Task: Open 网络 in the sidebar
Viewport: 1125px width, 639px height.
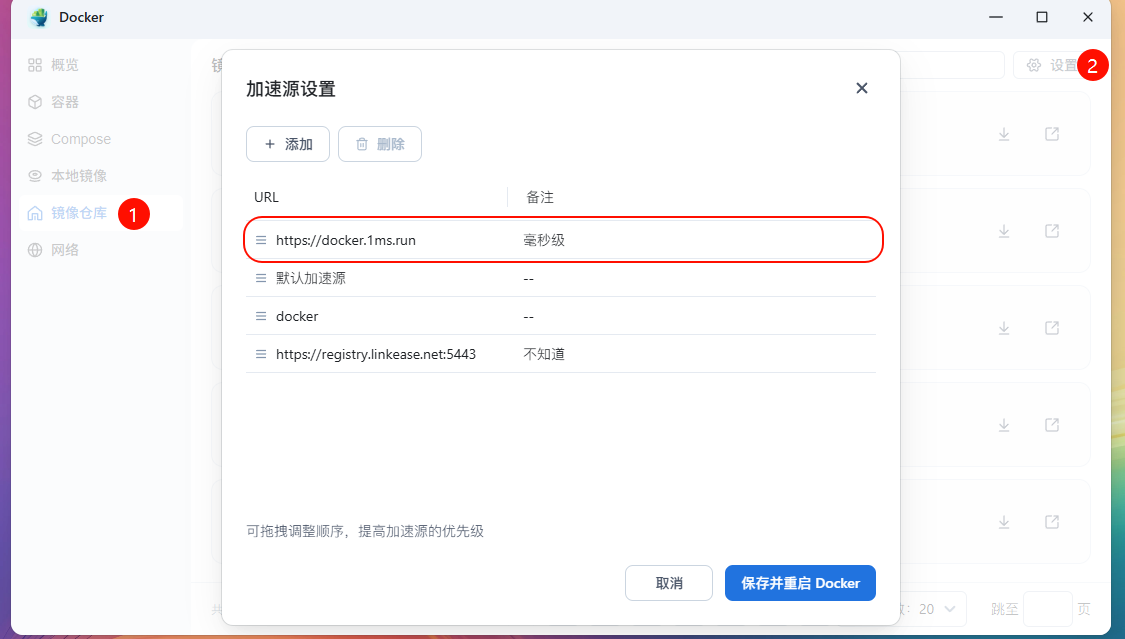Action: 100,250
